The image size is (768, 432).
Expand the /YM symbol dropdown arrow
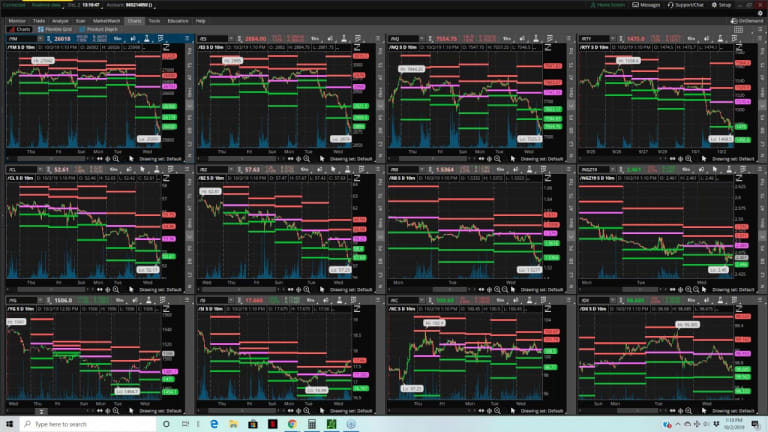pyautogui.click(x=40, y=39)
